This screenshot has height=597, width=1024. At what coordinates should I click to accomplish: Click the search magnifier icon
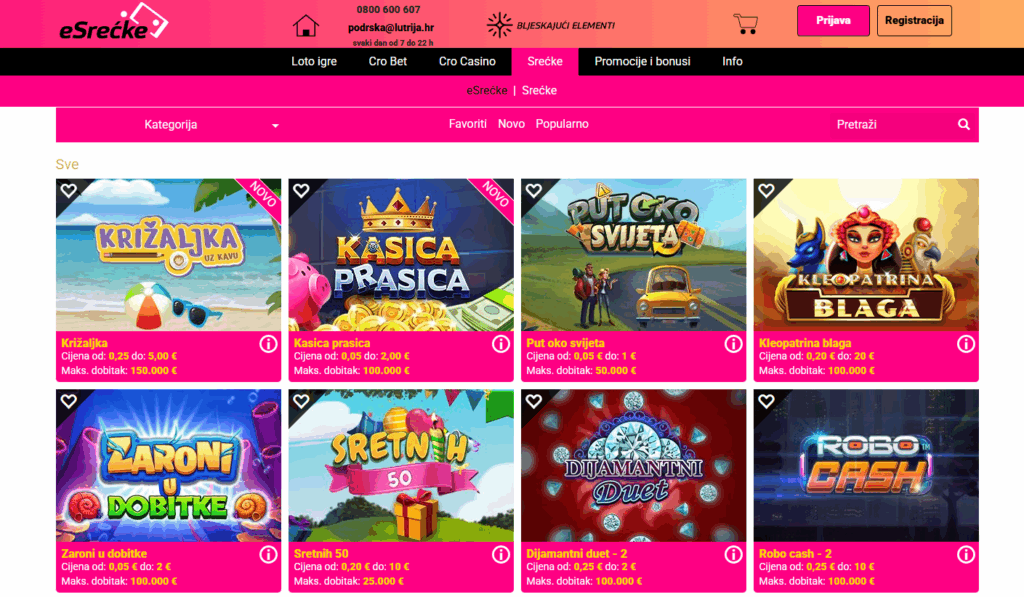(963, 124)
